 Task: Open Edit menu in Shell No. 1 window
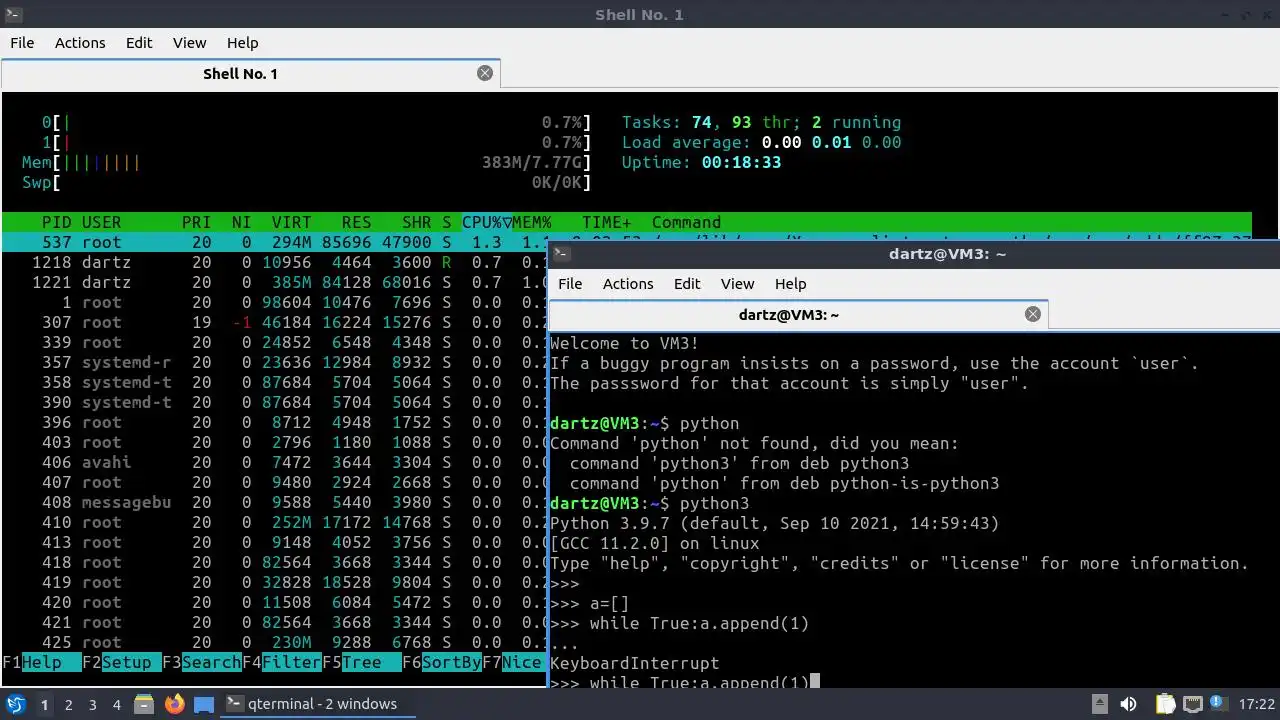tap(139, 42)
